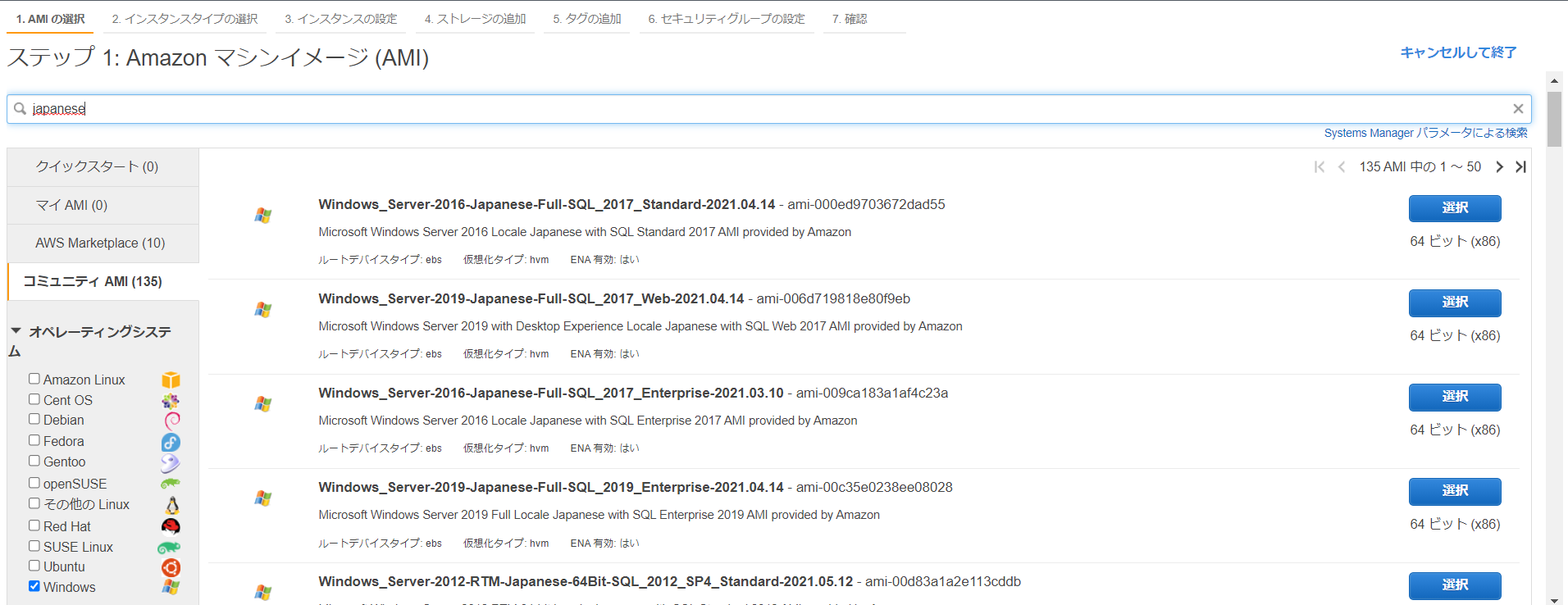Image resolution: width=1568 pixels, height=605 pixels.
Task: Tick the openSUSE filter checkbox
Action: click(x=34, y=483)
